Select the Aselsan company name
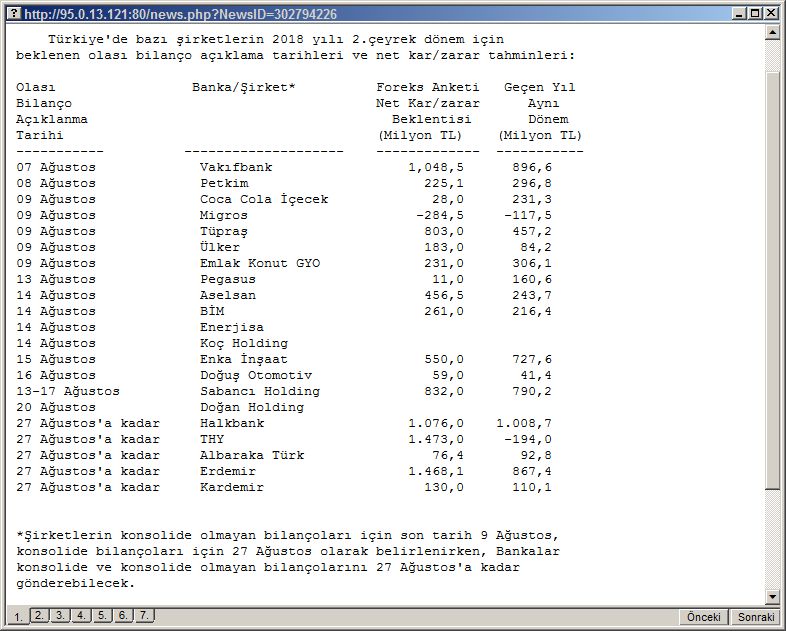The width and height of the screenshot is (786, 631). 228,295
